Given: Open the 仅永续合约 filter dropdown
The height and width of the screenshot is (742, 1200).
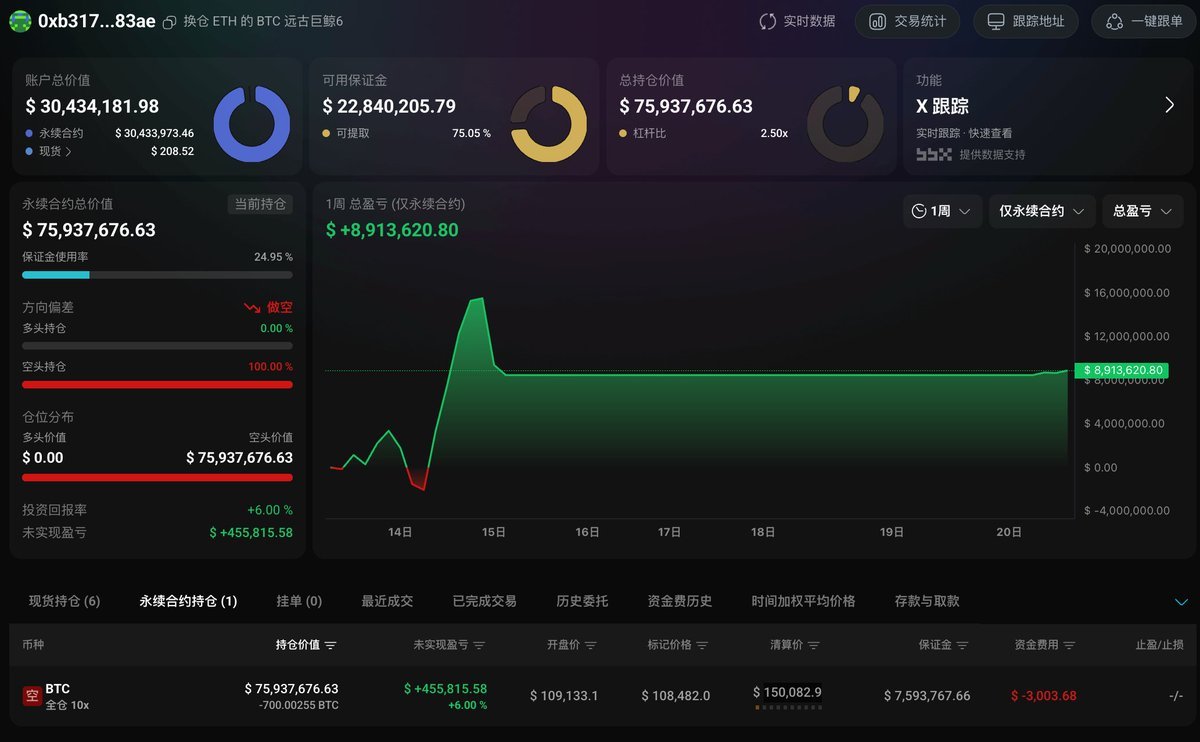Looking at the screenshot, I should pyautogui.click(x=1041, y=211).
